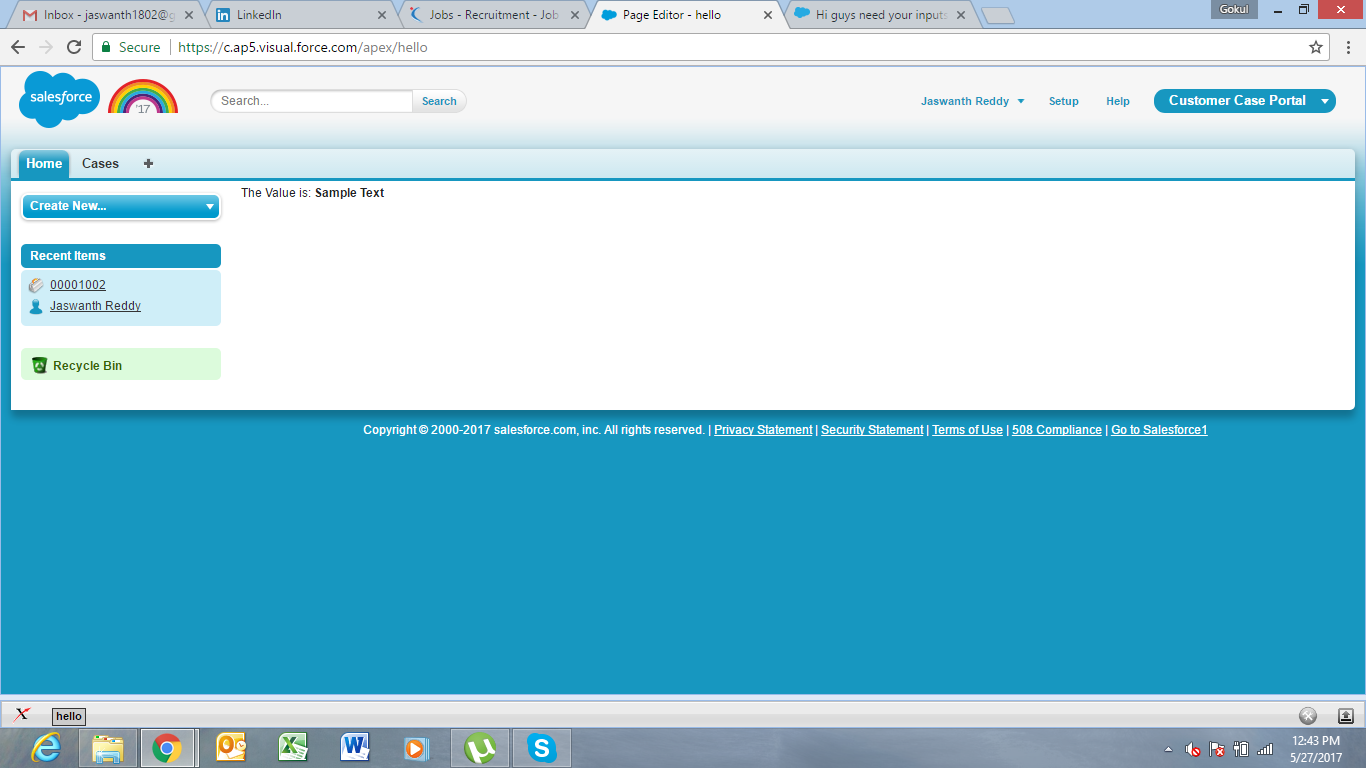Open the Customer Case Portal app menu
This screenshot has height=768, width=1366.
(1244, 100)
